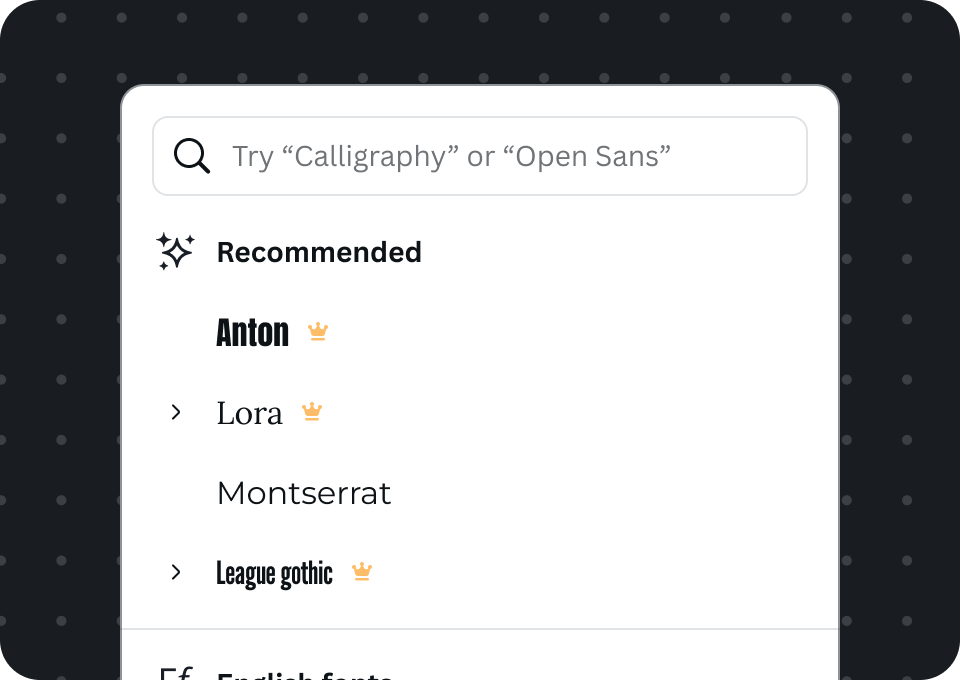Click the word Calligraphy in search placeholder
Image resolution: width=960 pixels, height=680 pixels.
[370, 156]
